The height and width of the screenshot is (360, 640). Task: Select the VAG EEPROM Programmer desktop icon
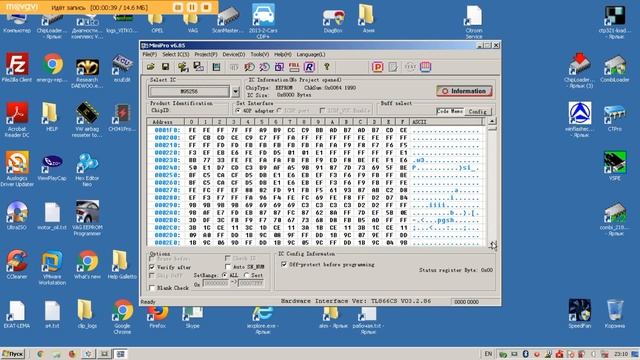point(87,218)
